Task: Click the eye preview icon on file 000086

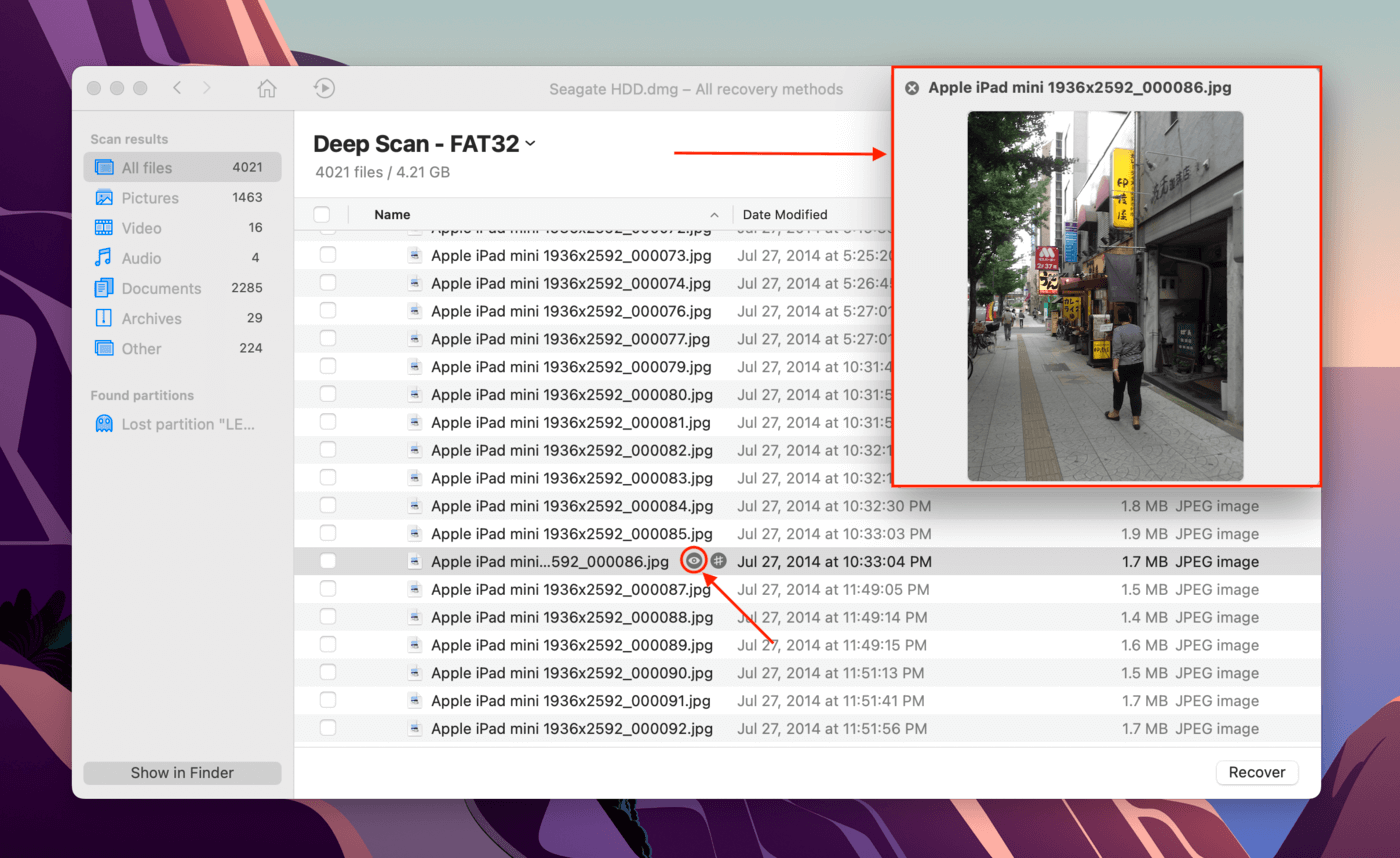Action: (x=694, y=561)
